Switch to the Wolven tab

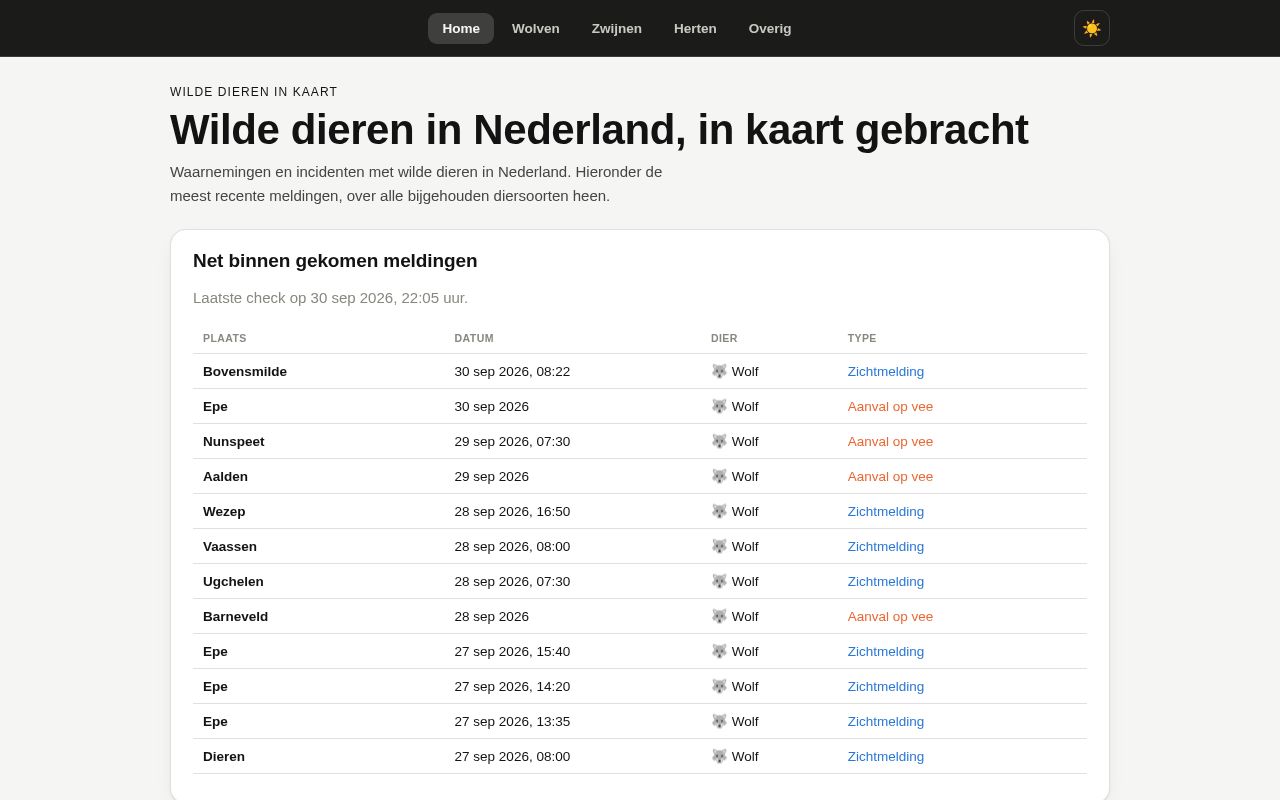[536, 28]
